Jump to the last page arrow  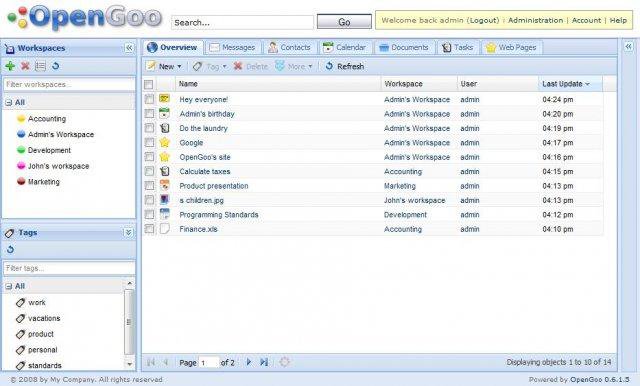264,362
